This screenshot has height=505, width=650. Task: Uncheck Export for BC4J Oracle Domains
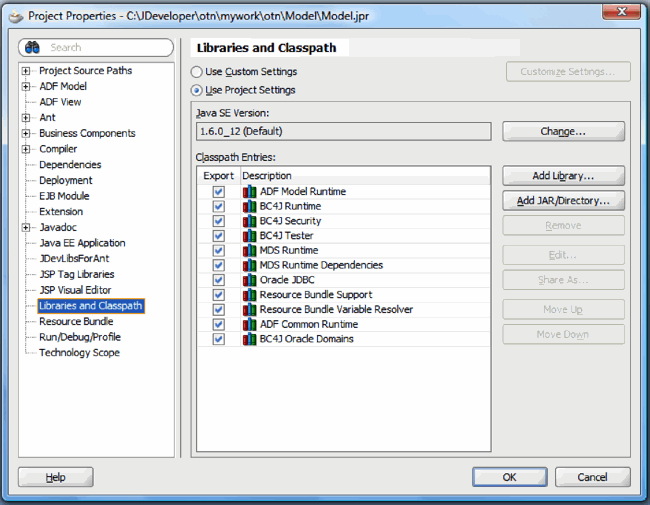pyautogui.click(x=219, y=339)
